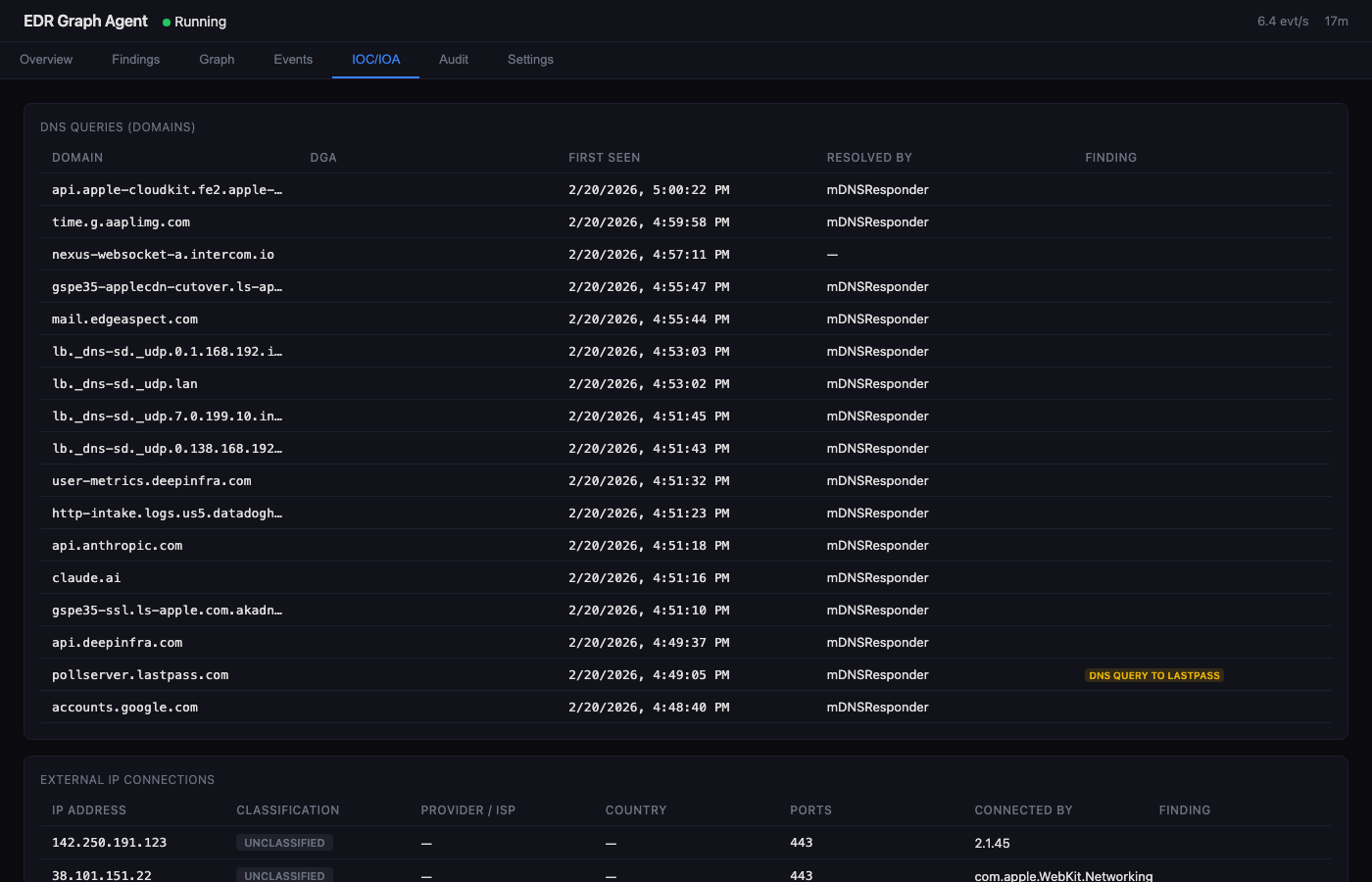Click the 17m uptime readout
This screenshot has height=882, width=1372.
pyautogui.click(x=1337, y=22)
